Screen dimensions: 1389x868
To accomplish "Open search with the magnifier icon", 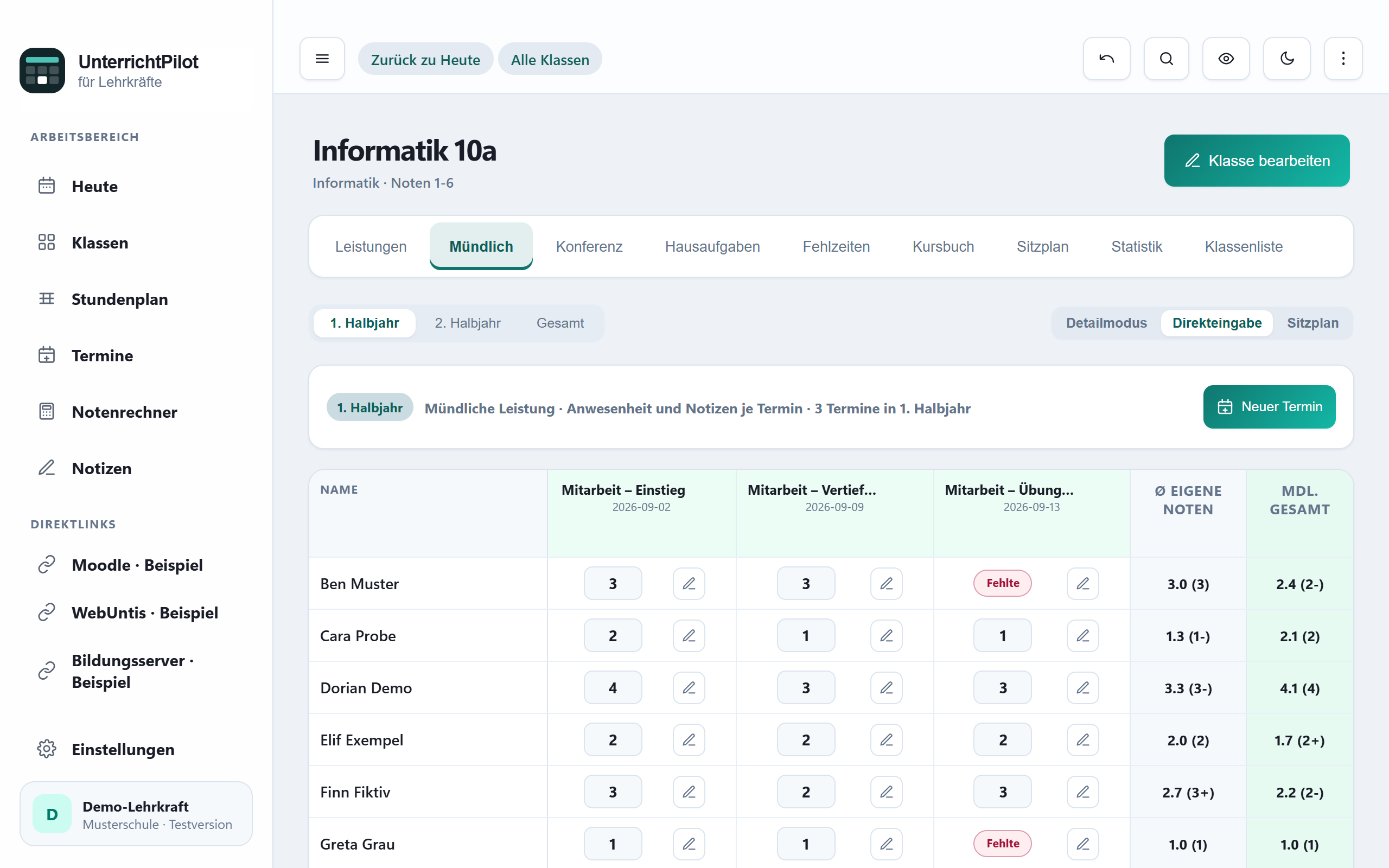I will coord(1165,59).
